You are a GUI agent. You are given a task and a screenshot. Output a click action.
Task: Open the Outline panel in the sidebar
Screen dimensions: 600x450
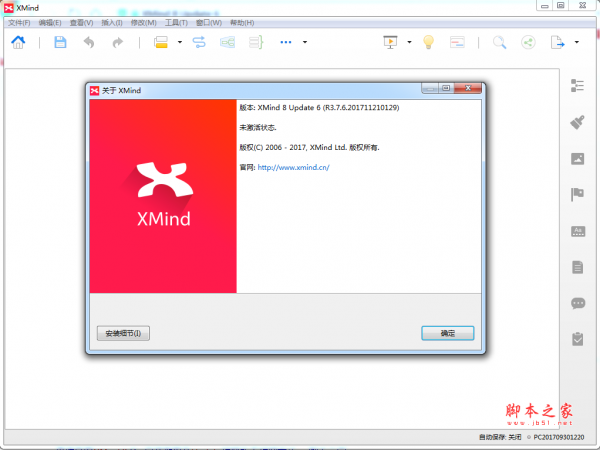pyautogui.click(x=577, y=86)
